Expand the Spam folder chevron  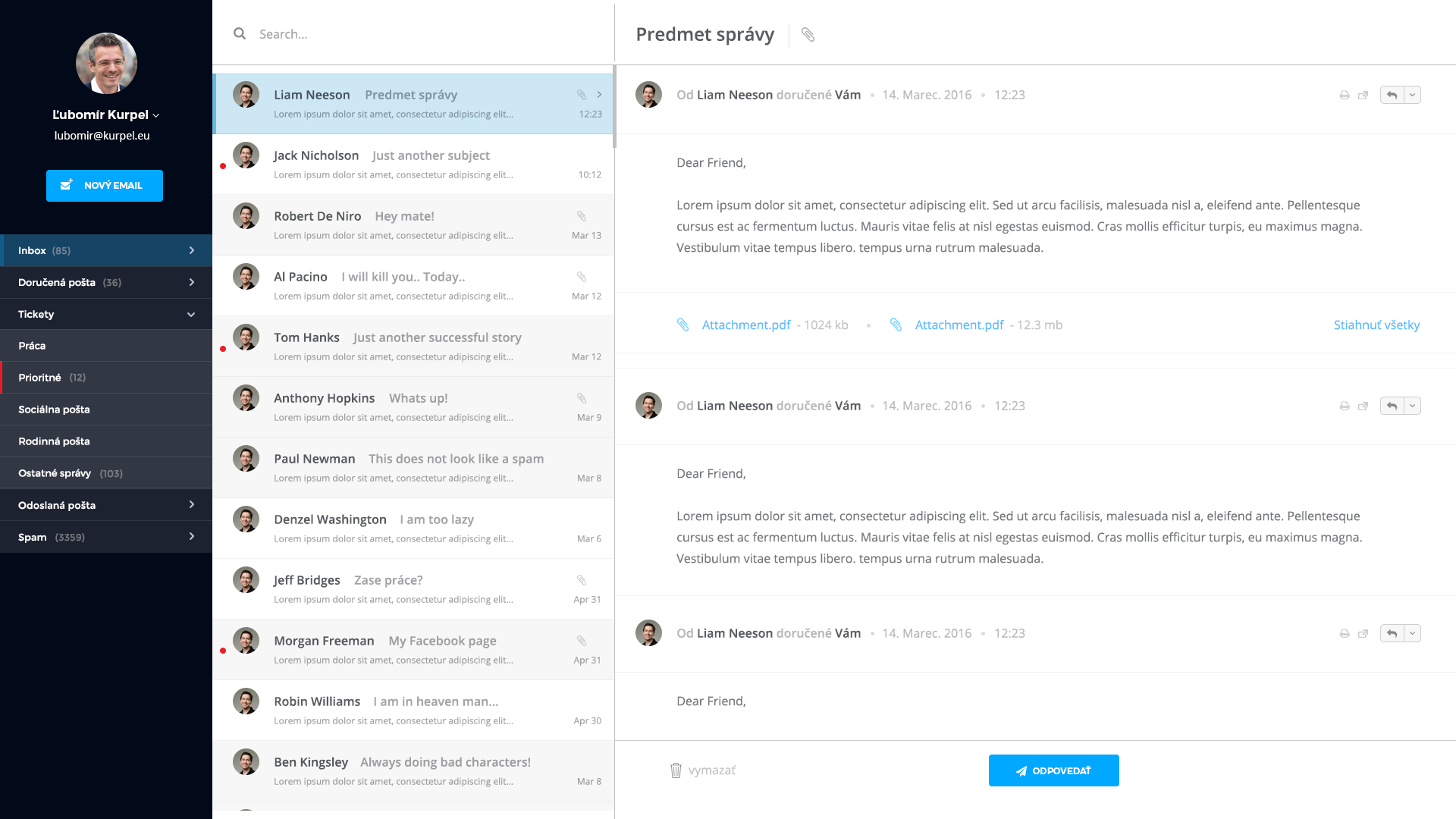pyautogui.click(x=191, y=537)
